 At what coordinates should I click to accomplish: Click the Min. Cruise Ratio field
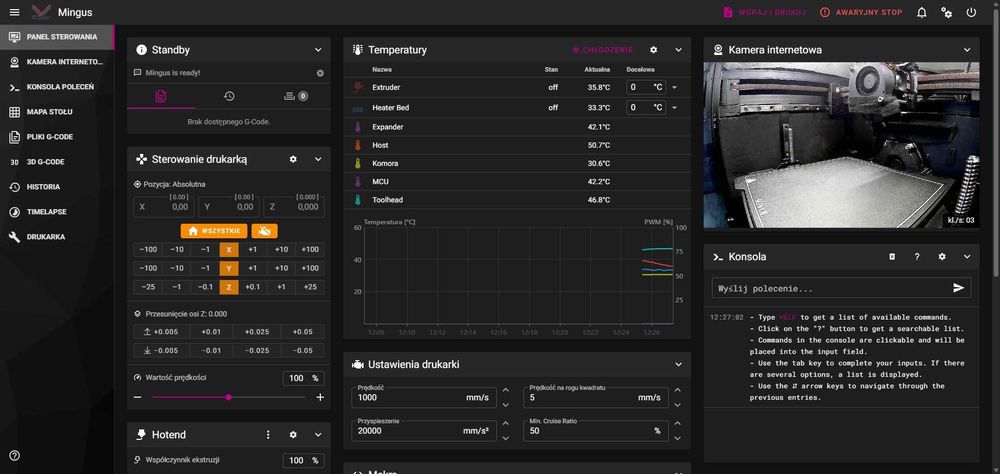(596, 431)
